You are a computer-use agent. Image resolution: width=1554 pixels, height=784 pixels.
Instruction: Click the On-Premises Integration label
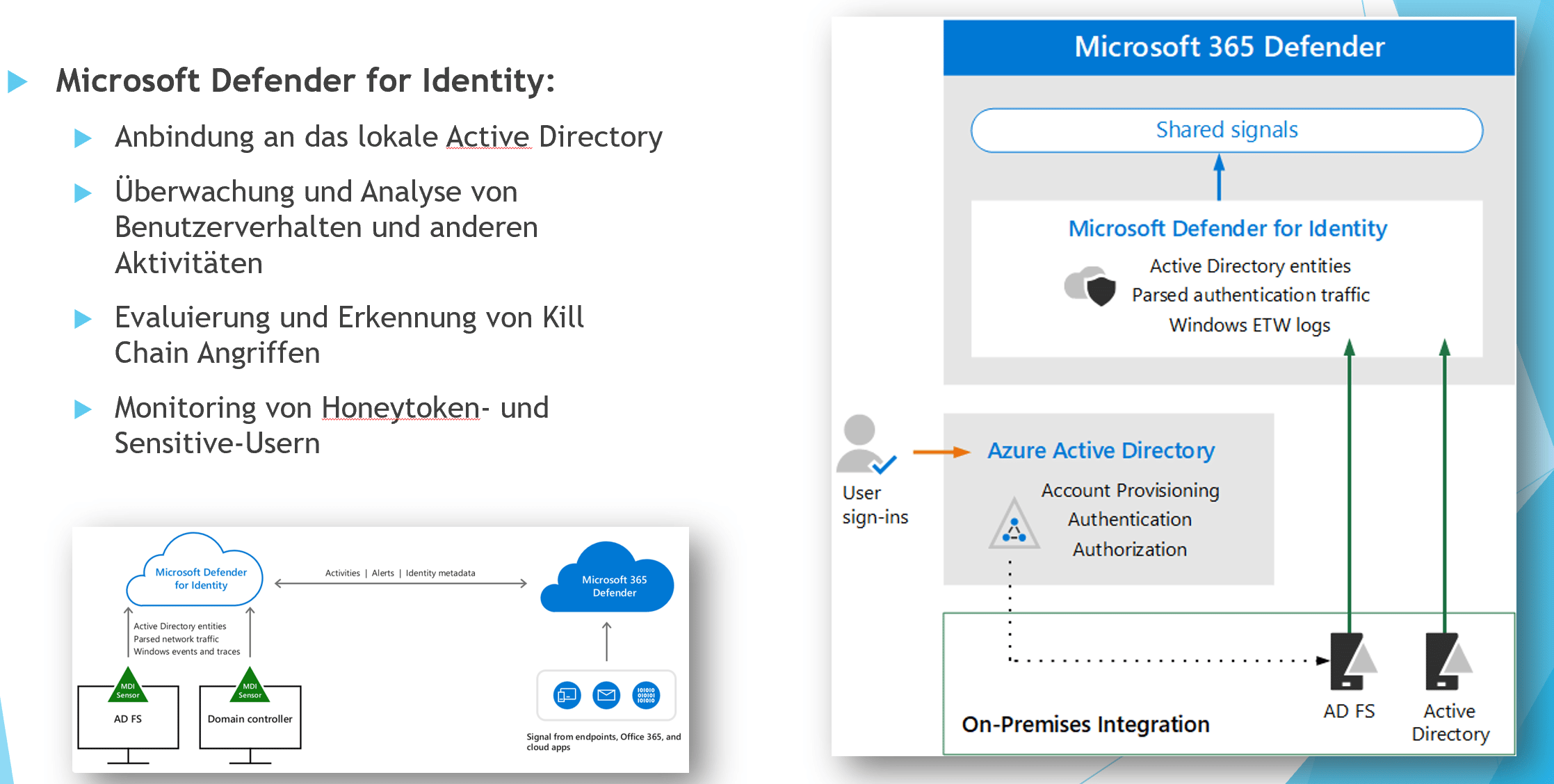[x=1085, y=725]
